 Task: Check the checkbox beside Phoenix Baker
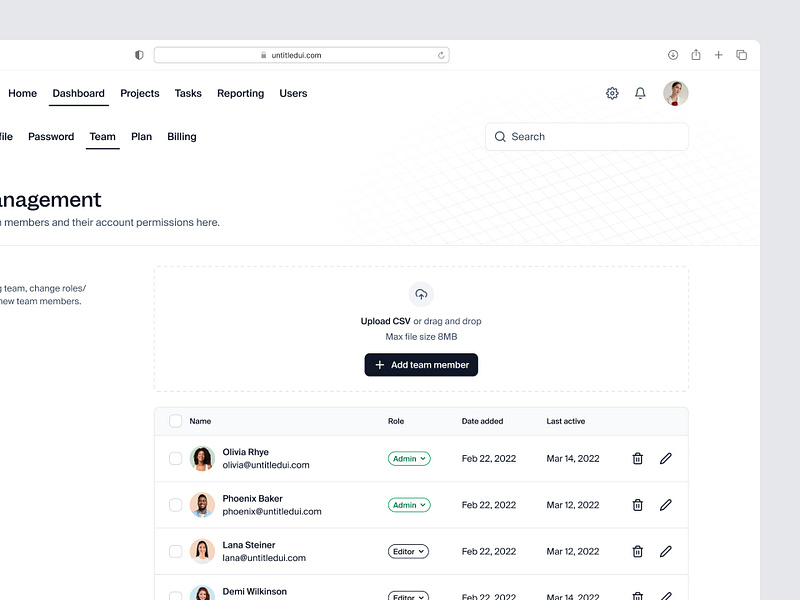click(176, 505)
